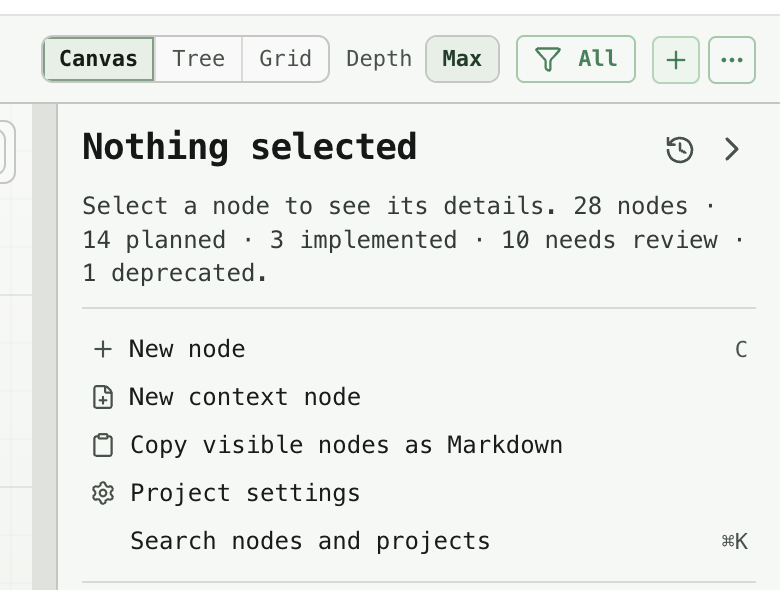Open the three-dots more options menu
780x590 pixels.
732,60
